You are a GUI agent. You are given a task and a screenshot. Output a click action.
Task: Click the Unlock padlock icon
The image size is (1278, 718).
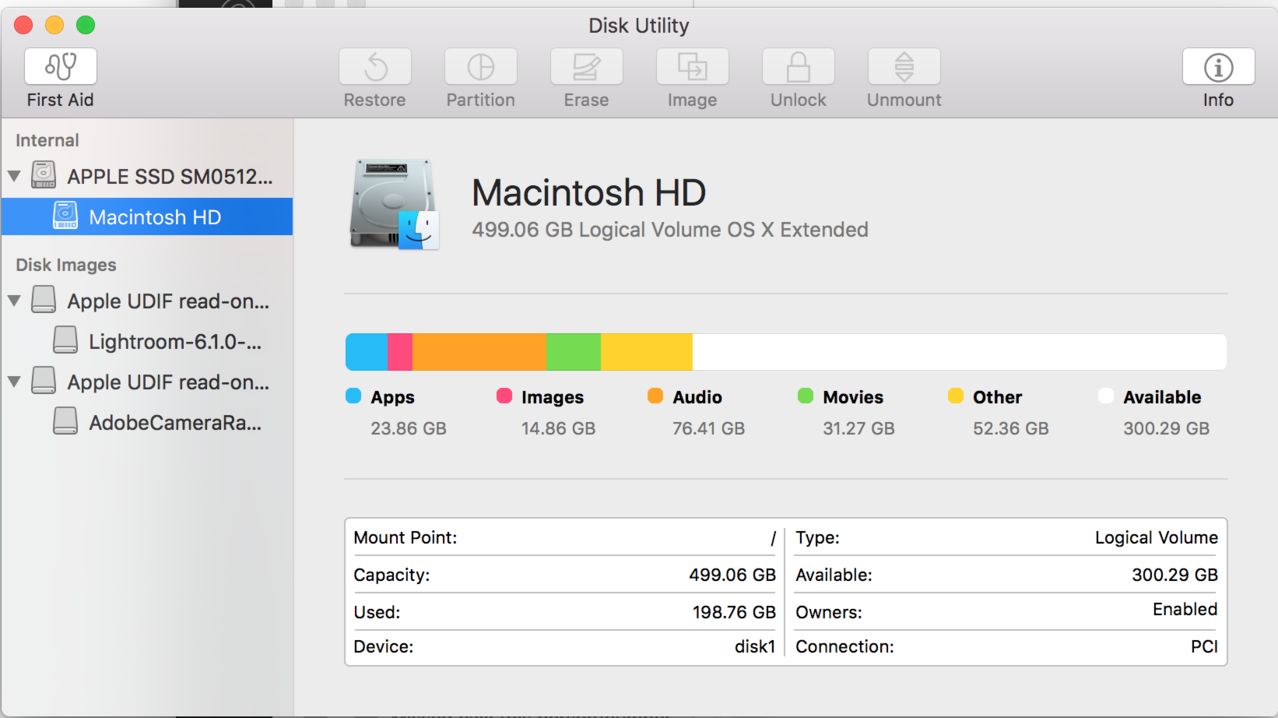pyautogui.click(x=798, y=67)
